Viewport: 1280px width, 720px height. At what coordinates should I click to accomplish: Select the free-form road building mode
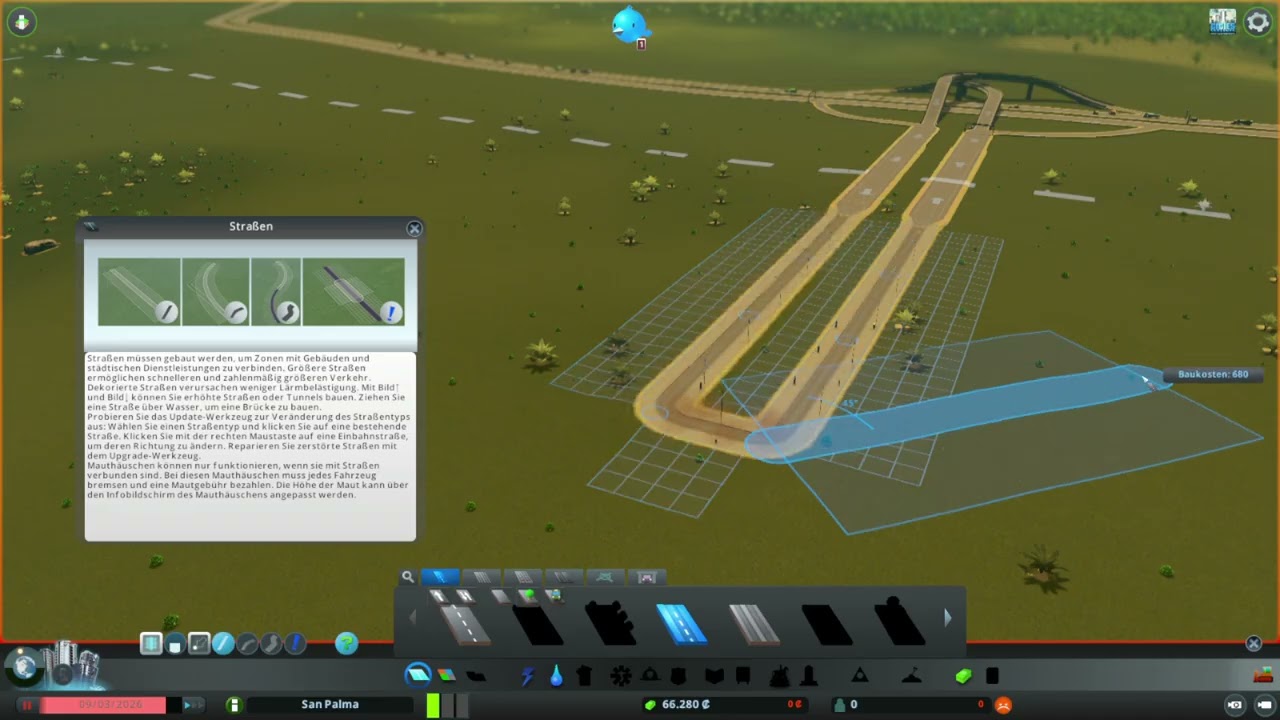[271, 644]
